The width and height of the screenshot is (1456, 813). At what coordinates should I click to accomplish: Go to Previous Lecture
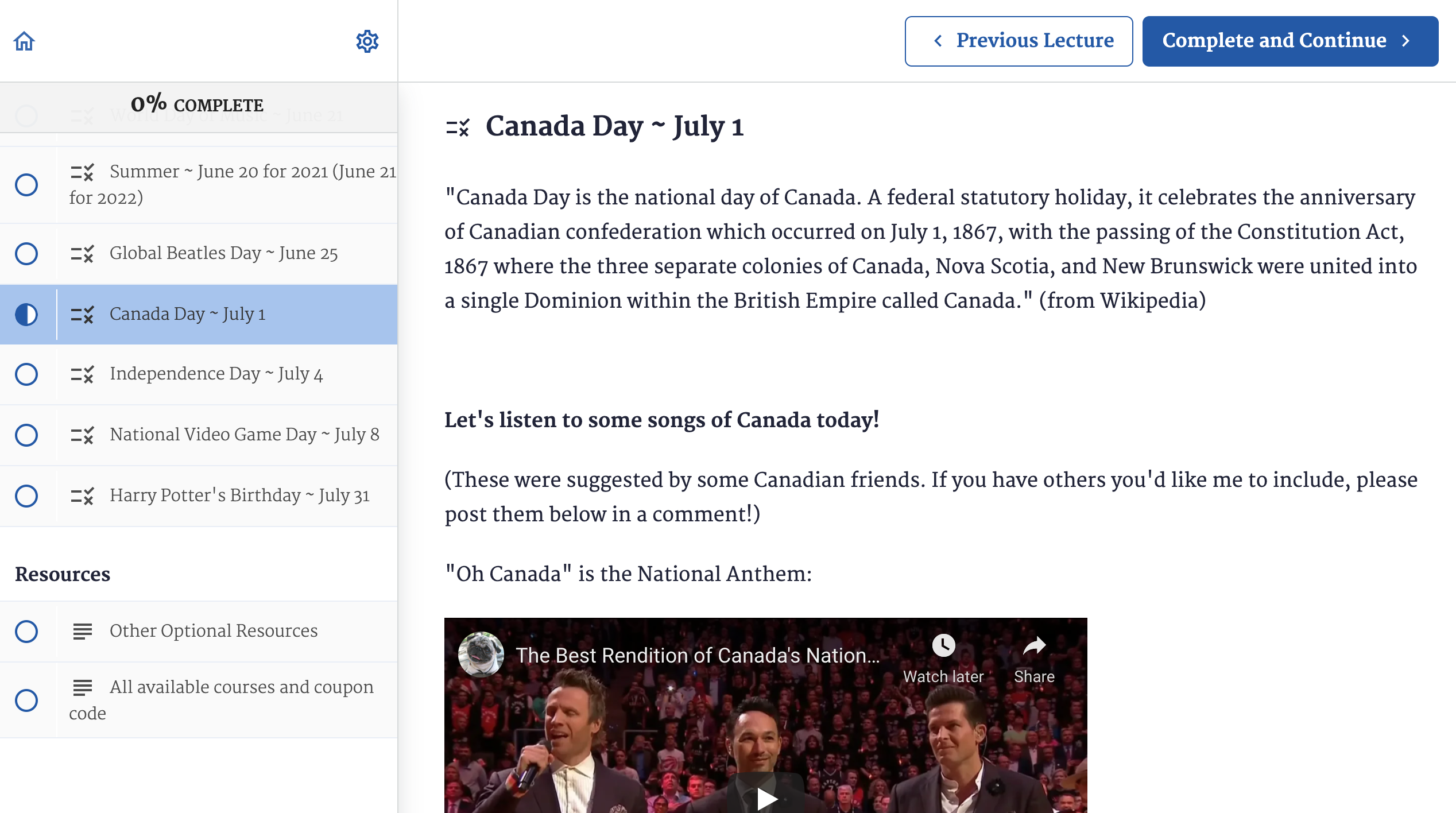pos(1019,41)
